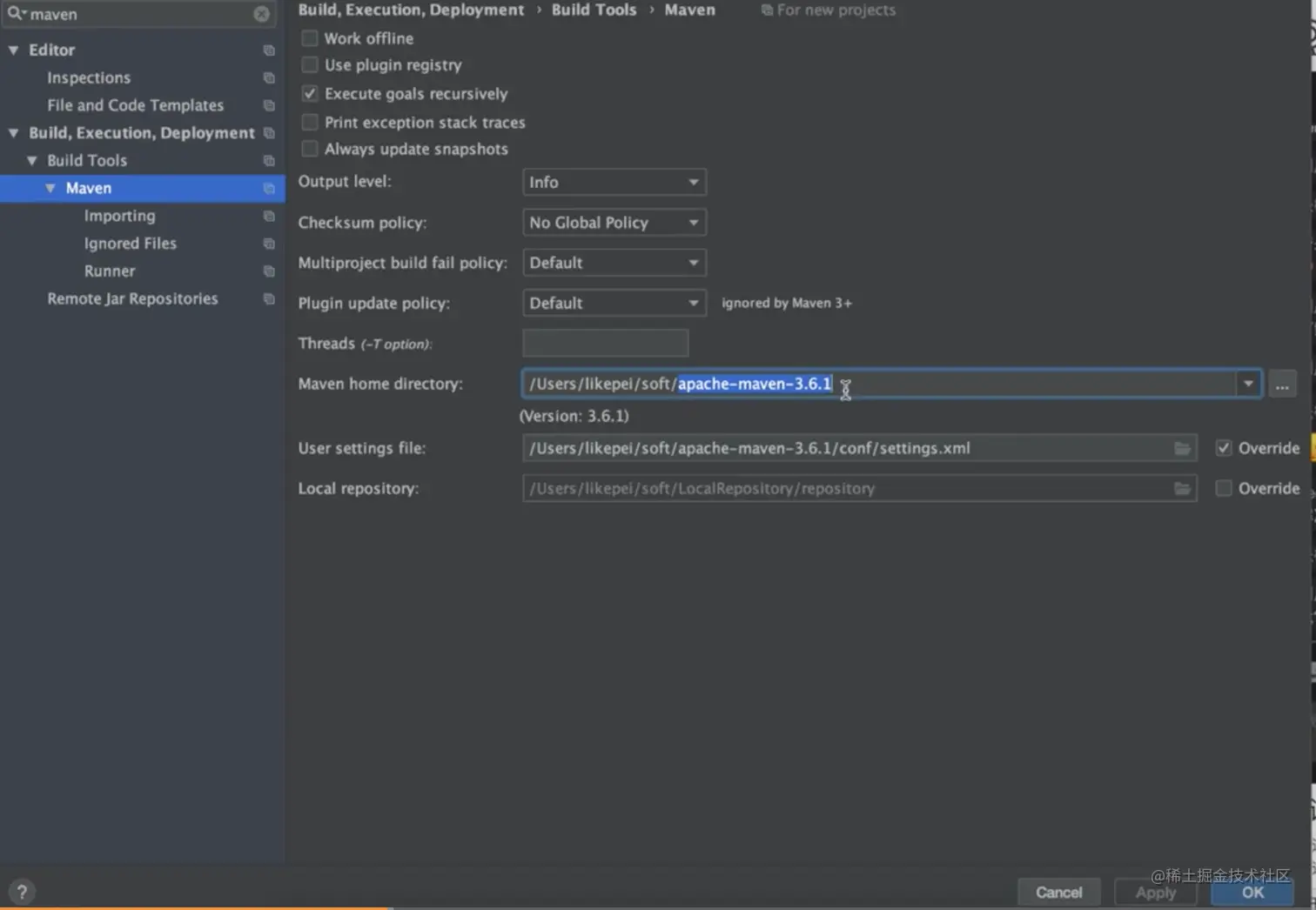Enable Work offline checkbox
Viewport: 1316px width, 910px height.
(x=309, y=38)
